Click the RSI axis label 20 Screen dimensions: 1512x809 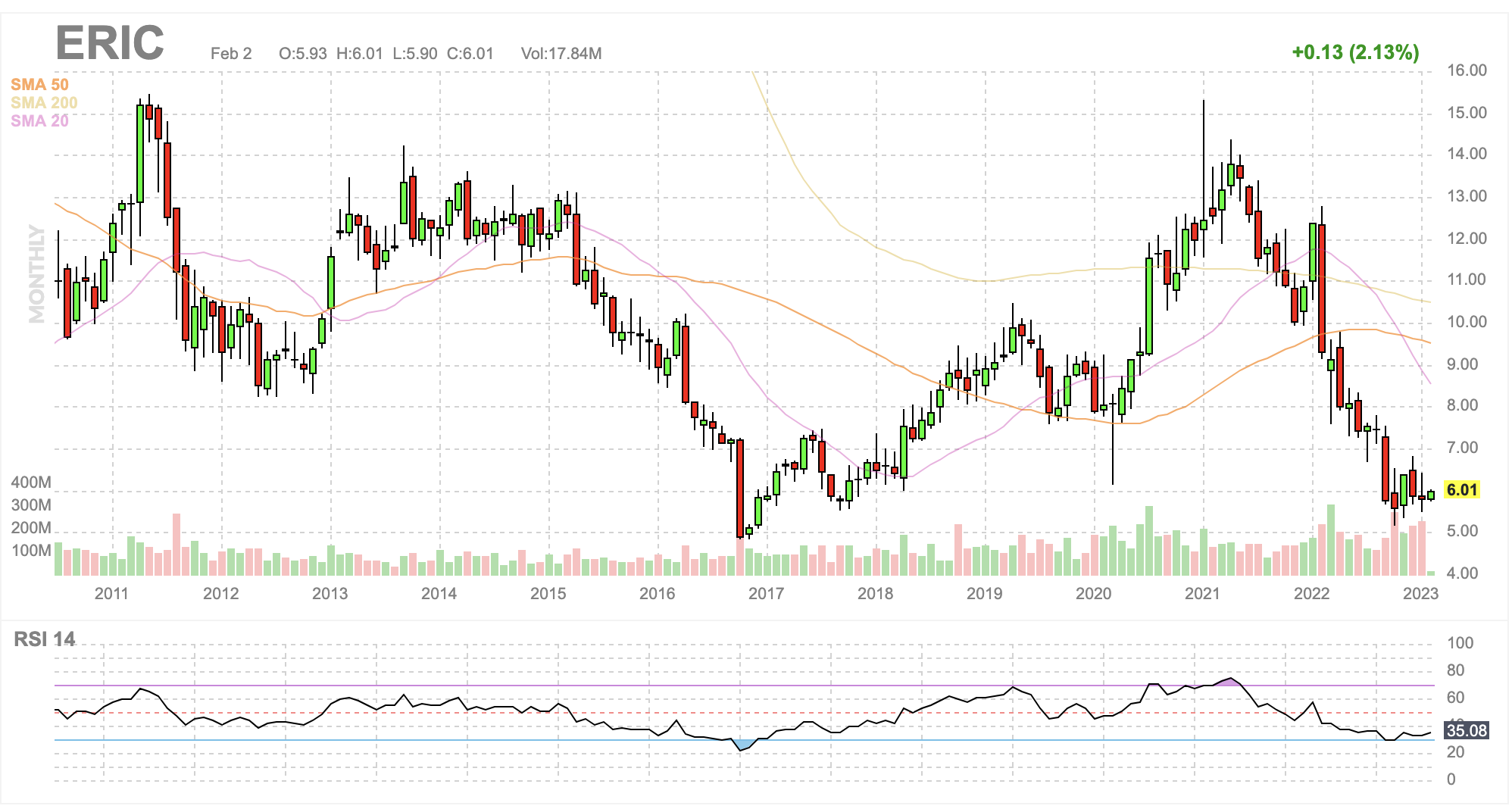coord(1456,752)
